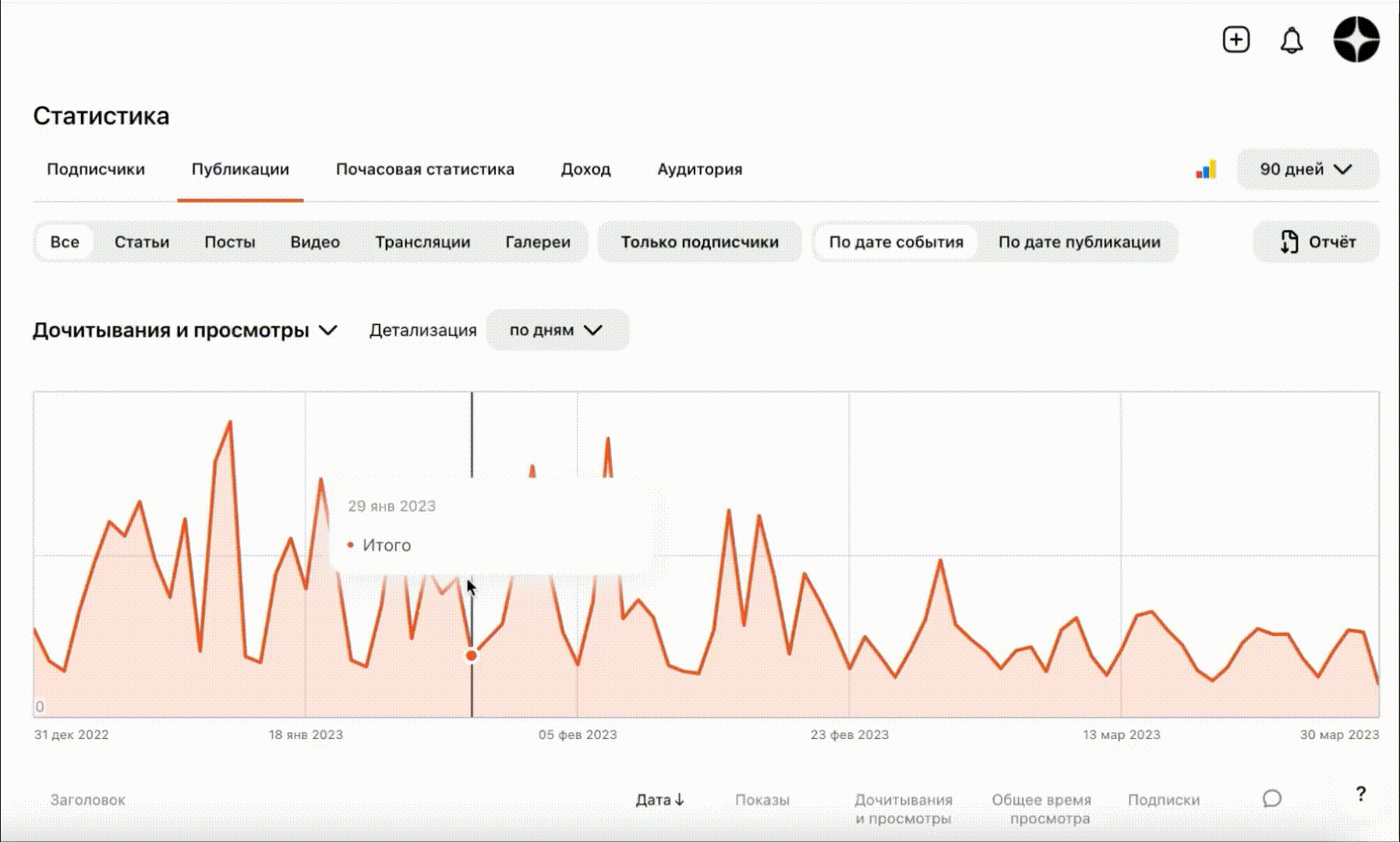Click the colored bar chart icon
Viewport: 1400px width, 842px height.
pyautogui.click(x=1206, y=169)
